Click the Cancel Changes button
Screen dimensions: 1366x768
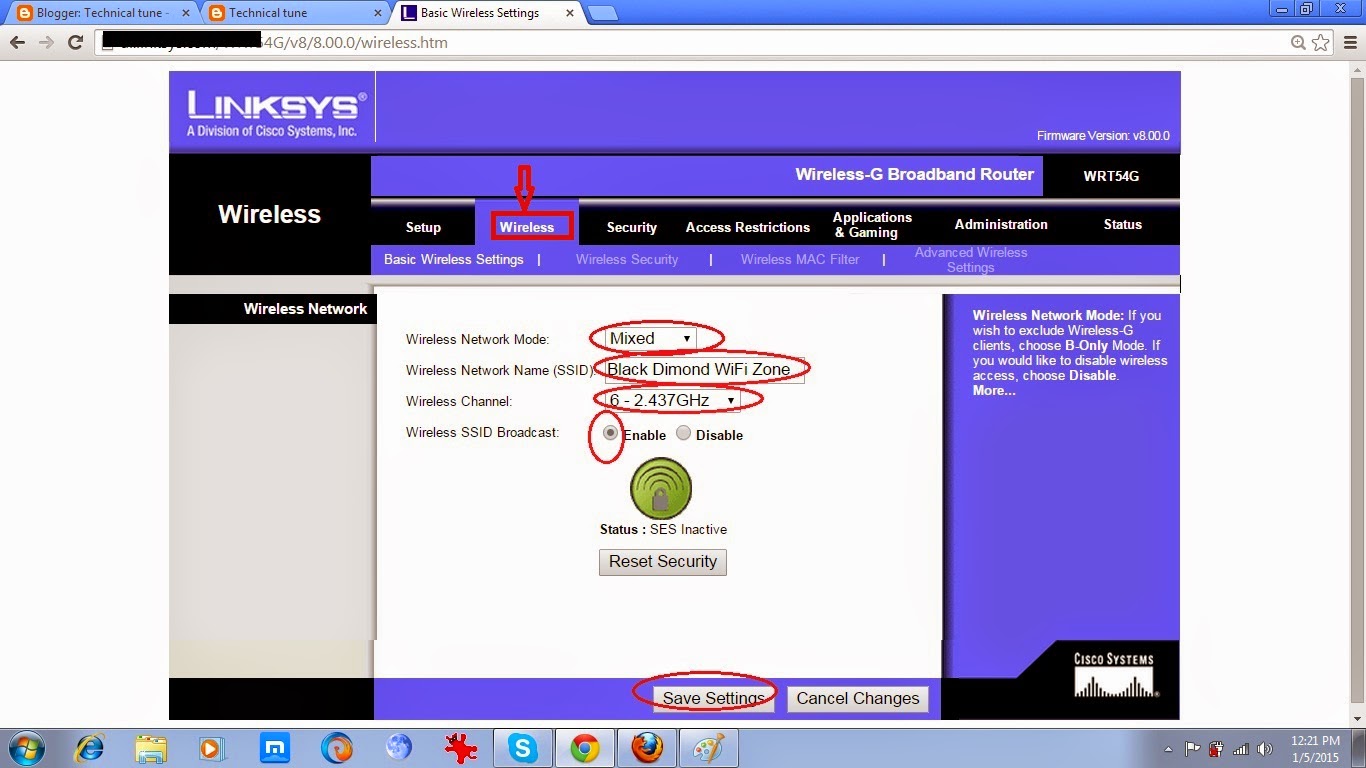[858, 699]
